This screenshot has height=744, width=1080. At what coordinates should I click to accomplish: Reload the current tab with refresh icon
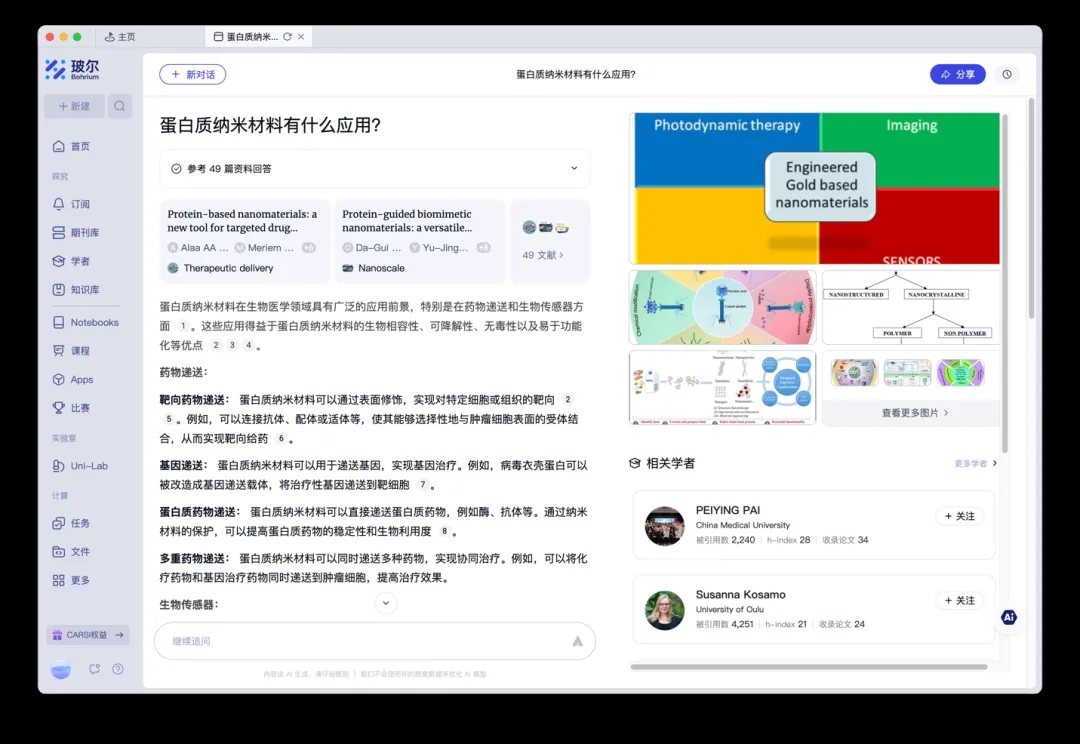pos(287,37)
